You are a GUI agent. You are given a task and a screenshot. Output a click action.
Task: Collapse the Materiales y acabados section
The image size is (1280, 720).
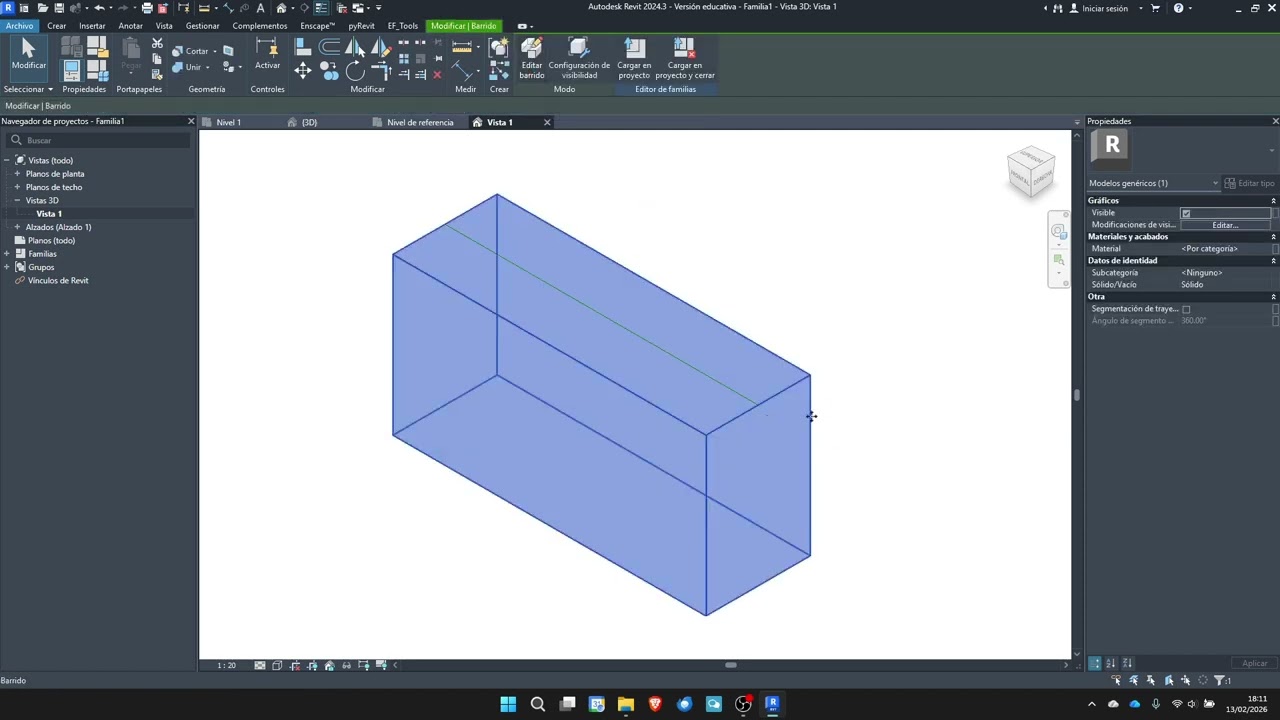(x=1274, y=237)
